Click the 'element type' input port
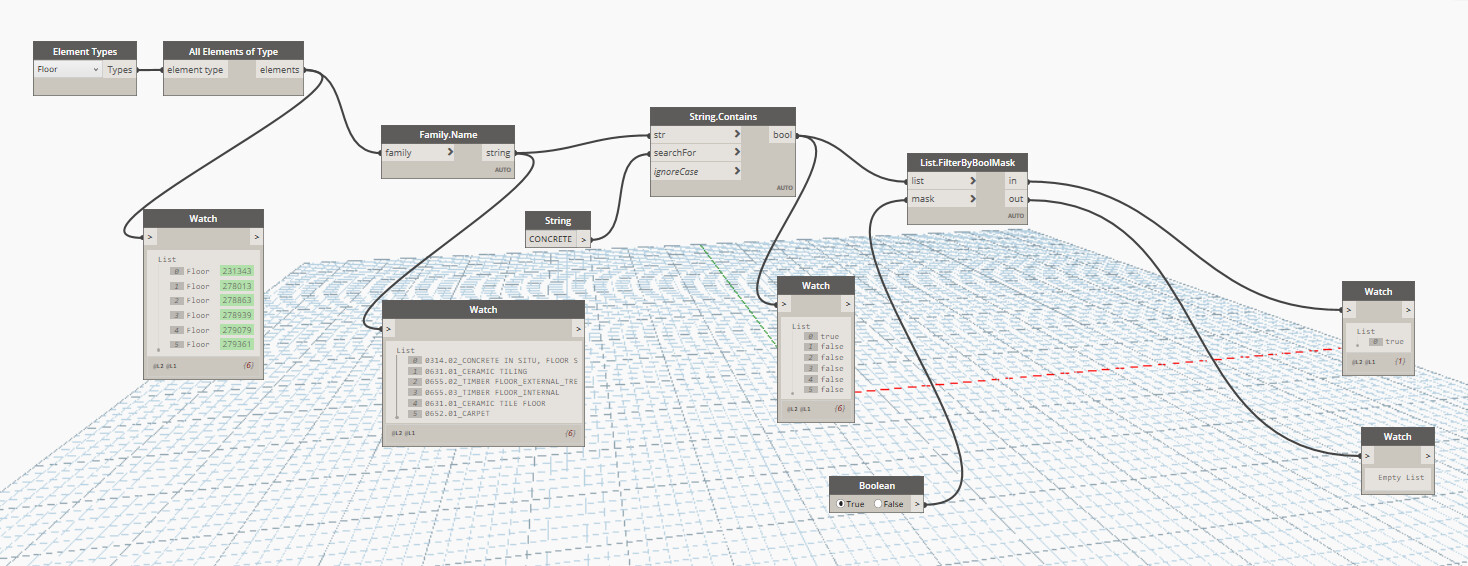 (x=196, y=70)
